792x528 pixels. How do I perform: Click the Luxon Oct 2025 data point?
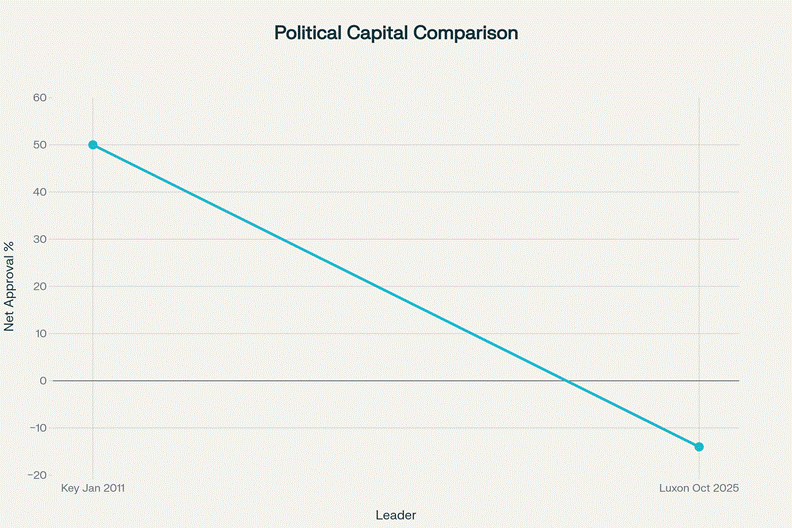699,447
